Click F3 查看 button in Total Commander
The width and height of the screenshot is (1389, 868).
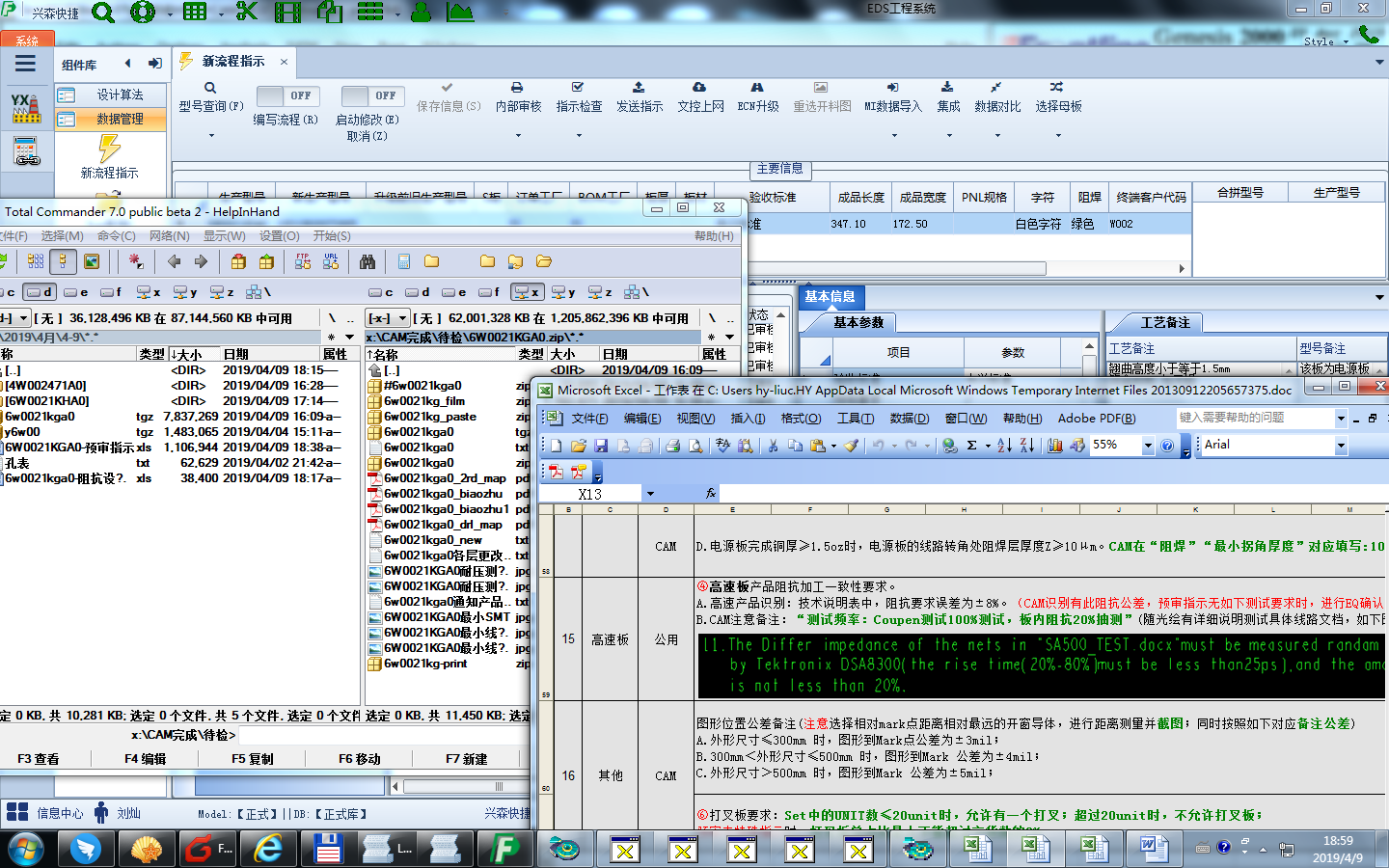(x=39, y=759)
